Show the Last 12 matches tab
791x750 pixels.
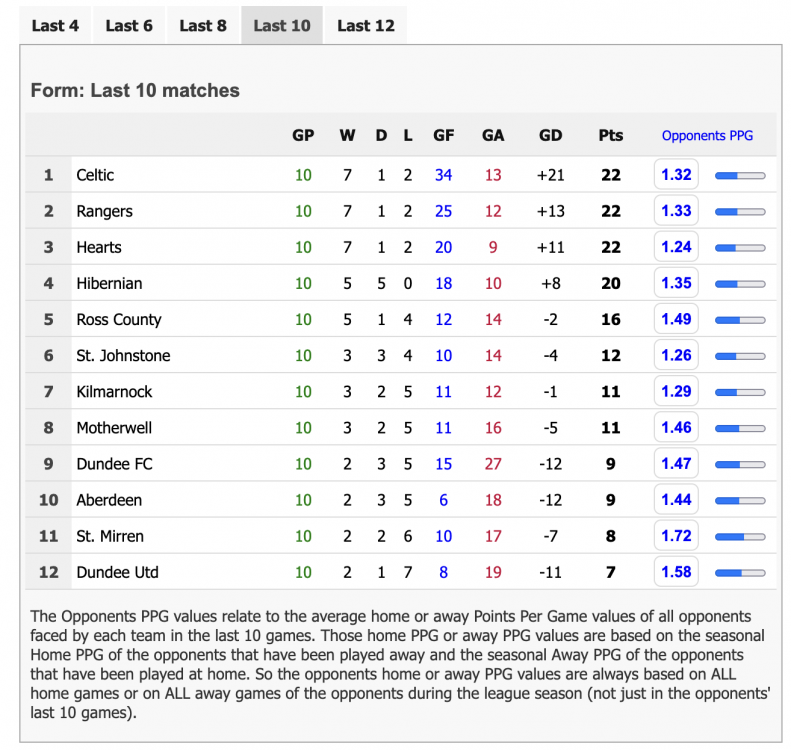click(x=366, y=26)
